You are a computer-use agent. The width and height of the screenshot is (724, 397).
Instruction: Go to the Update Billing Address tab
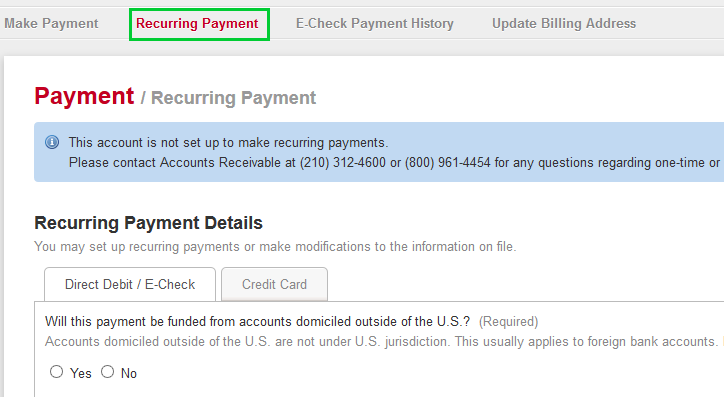(x=564, y=24)
